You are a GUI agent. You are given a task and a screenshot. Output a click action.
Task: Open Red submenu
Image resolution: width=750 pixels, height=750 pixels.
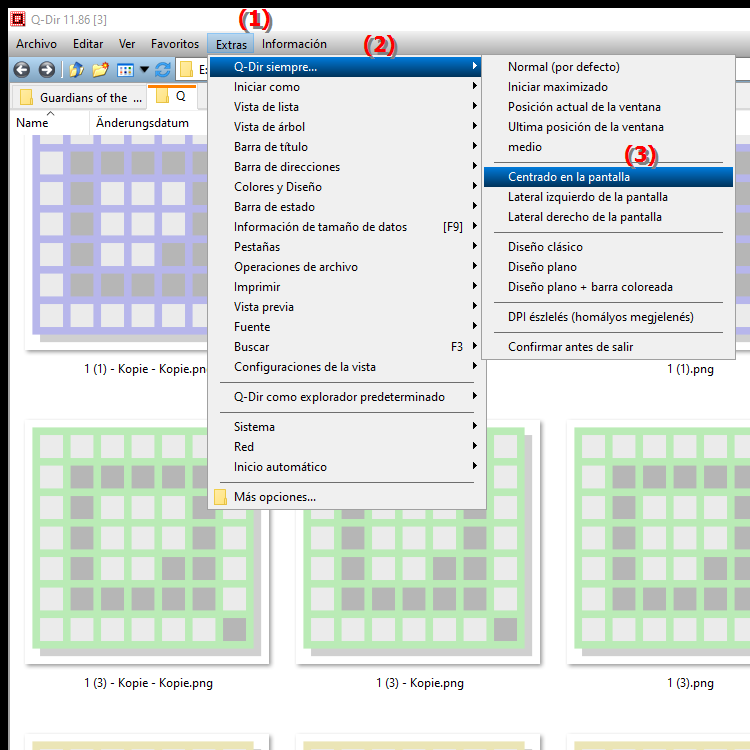point(345,447)
